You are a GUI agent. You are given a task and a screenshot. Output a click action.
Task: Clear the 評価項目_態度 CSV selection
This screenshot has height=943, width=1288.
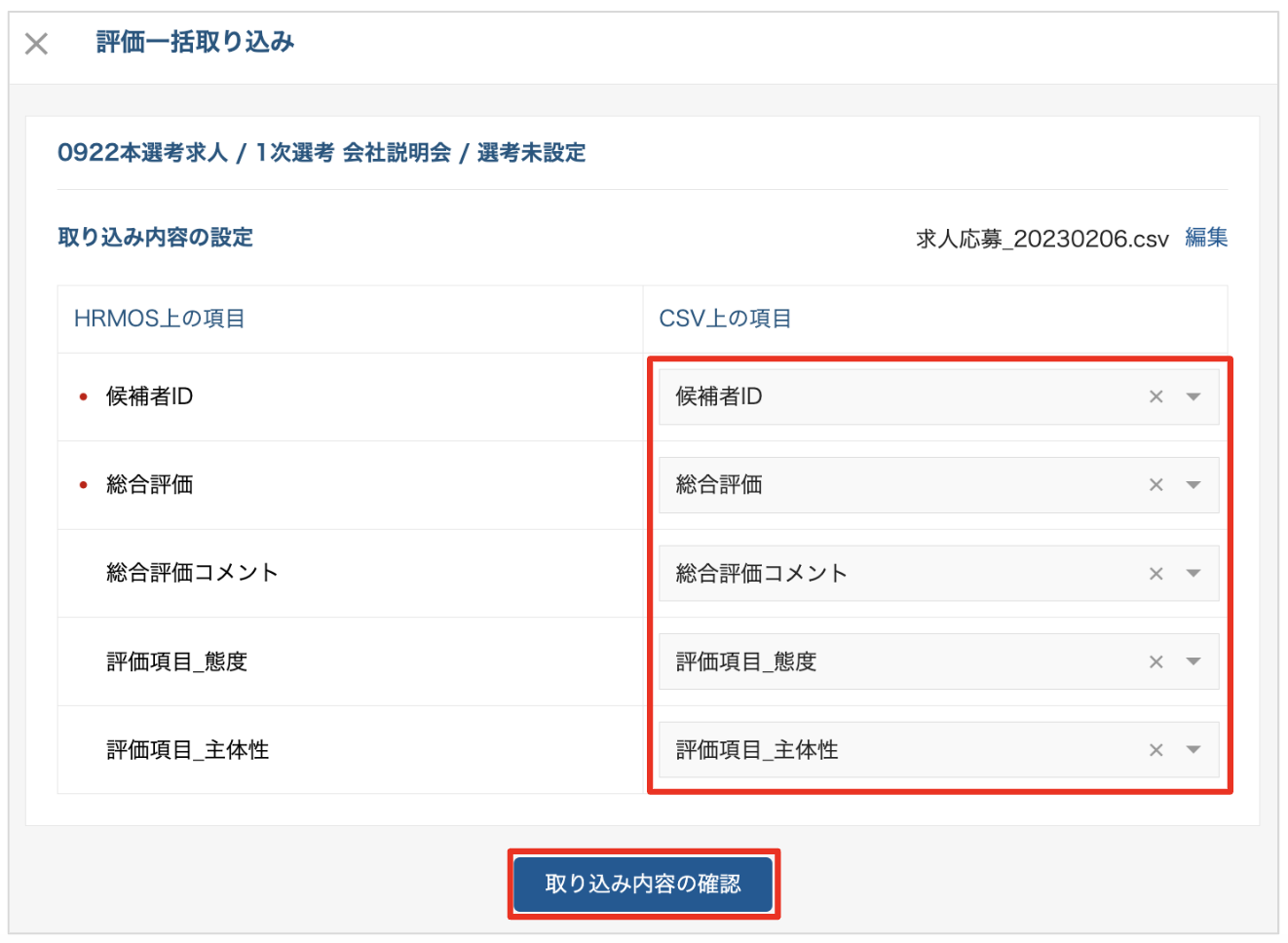tap(1155, 662)
